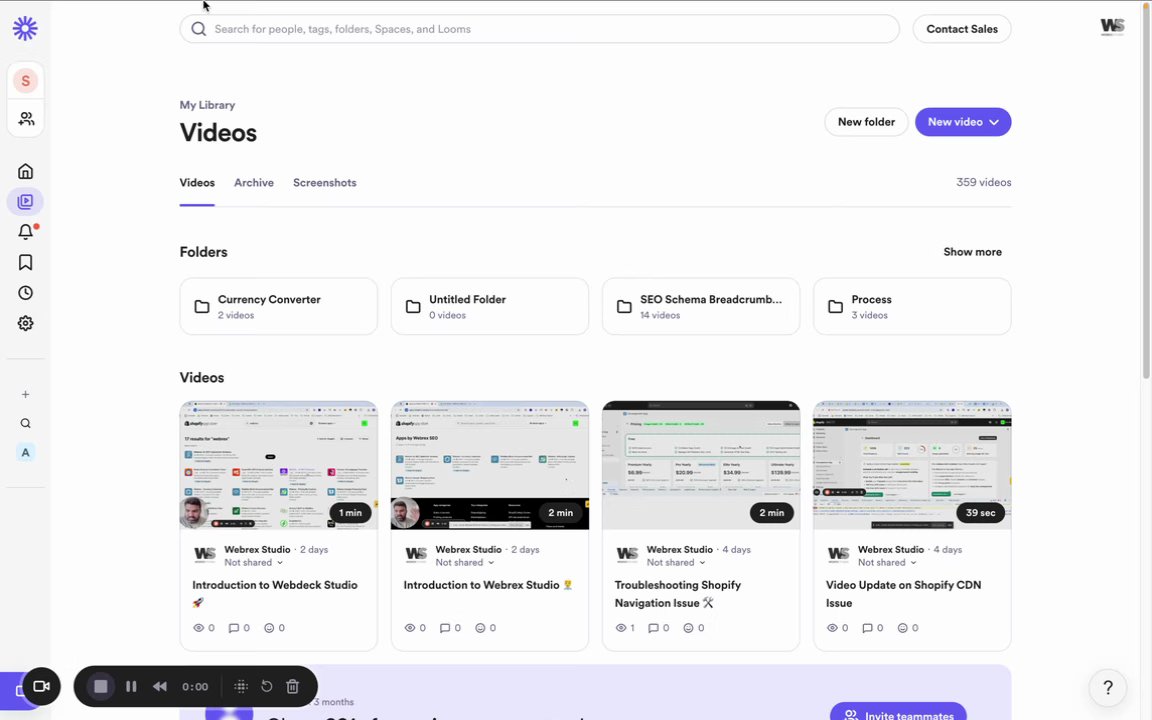1152x720 pixels.
Task: Open the S workspace avatar
Action: pyautogui.click(x=26, y=81)
